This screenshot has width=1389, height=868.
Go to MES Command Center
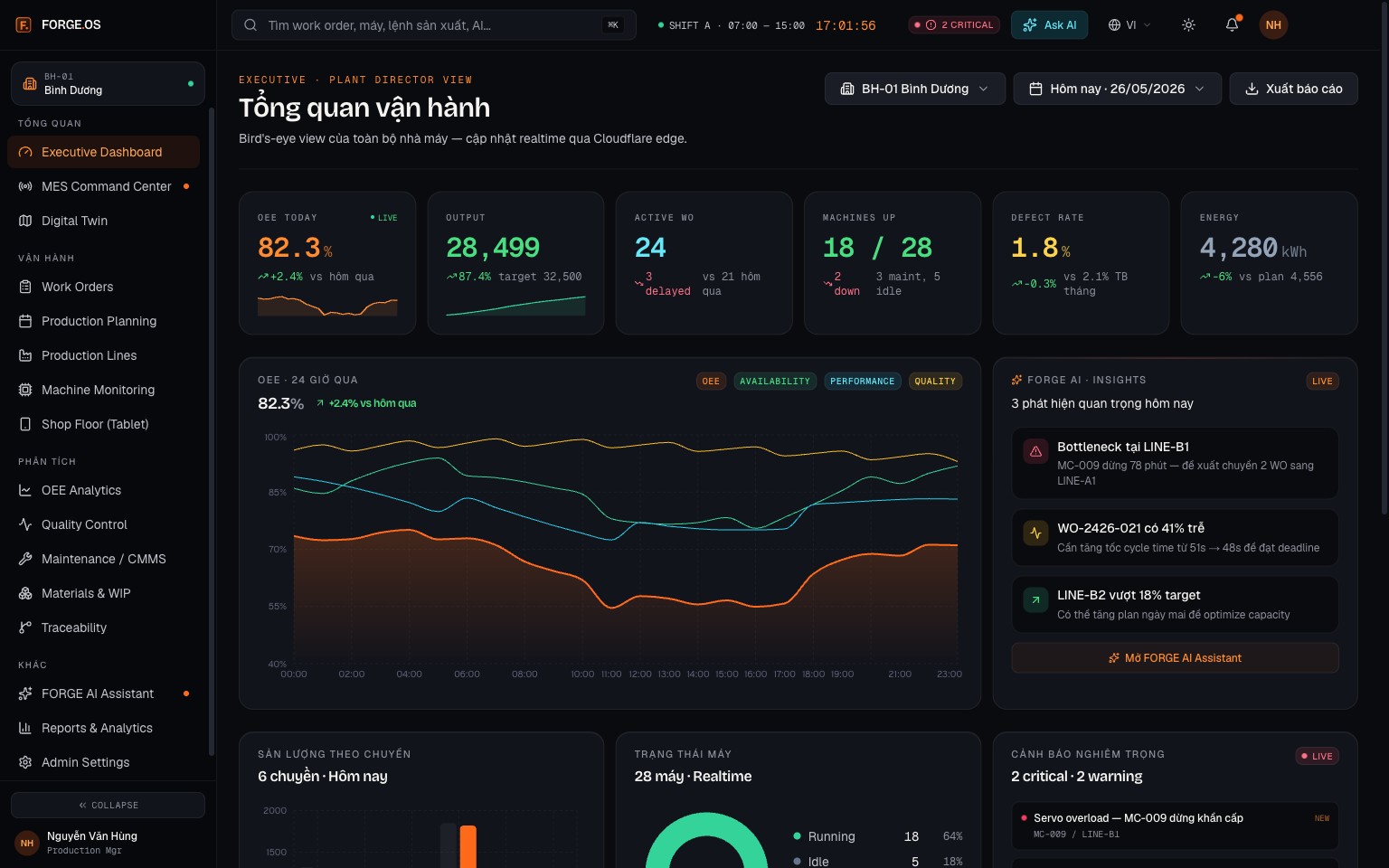click(103, 186)
